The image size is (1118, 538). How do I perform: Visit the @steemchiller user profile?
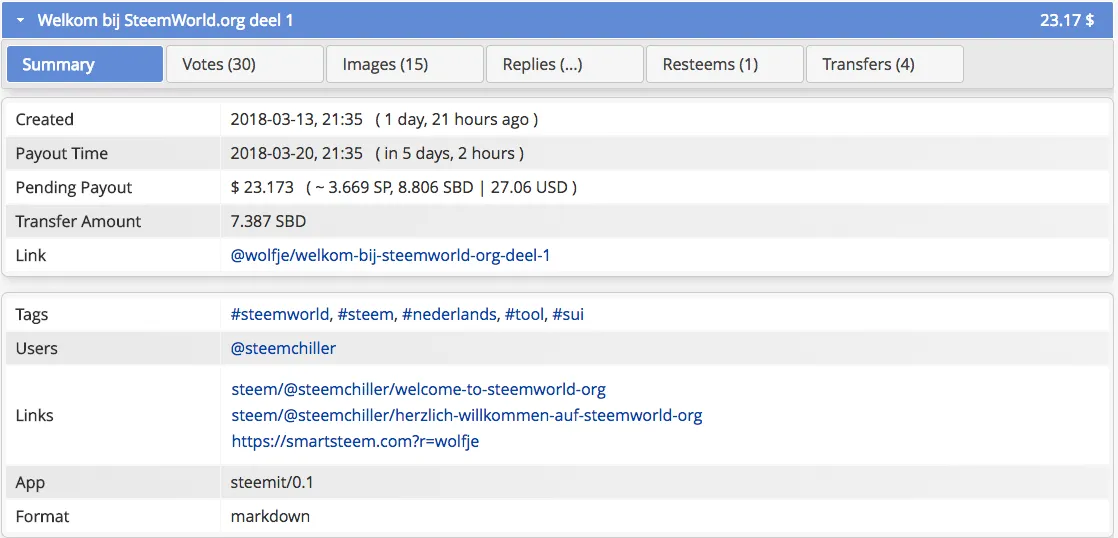[x=283, y=348]
